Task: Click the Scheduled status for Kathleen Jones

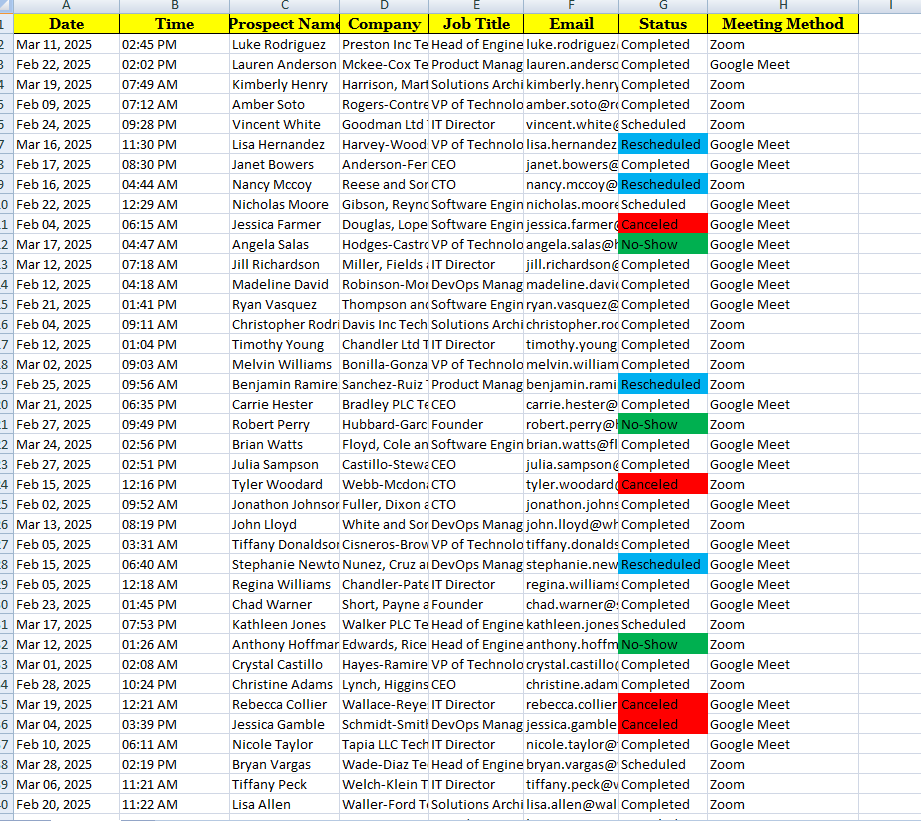Action: coord(662,624)
